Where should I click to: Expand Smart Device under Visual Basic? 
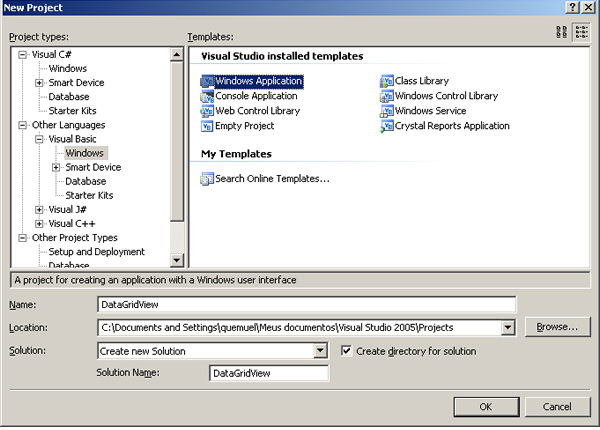(x=56, y=168)
